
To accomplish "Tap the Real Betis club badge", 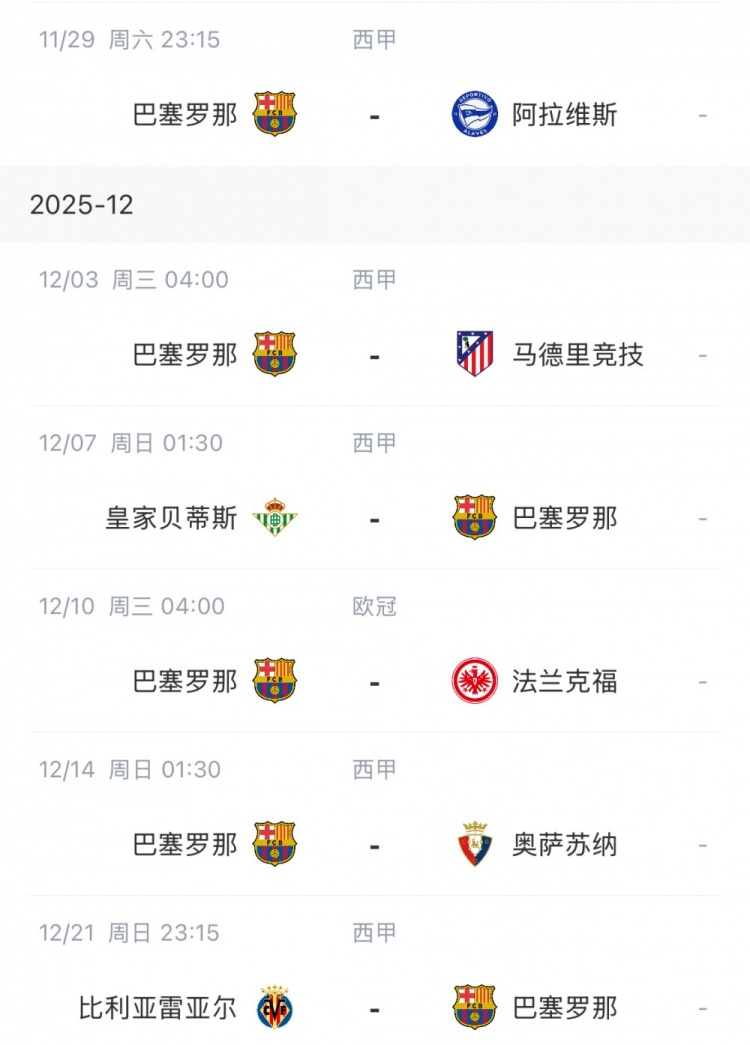I will click(275, 517).
